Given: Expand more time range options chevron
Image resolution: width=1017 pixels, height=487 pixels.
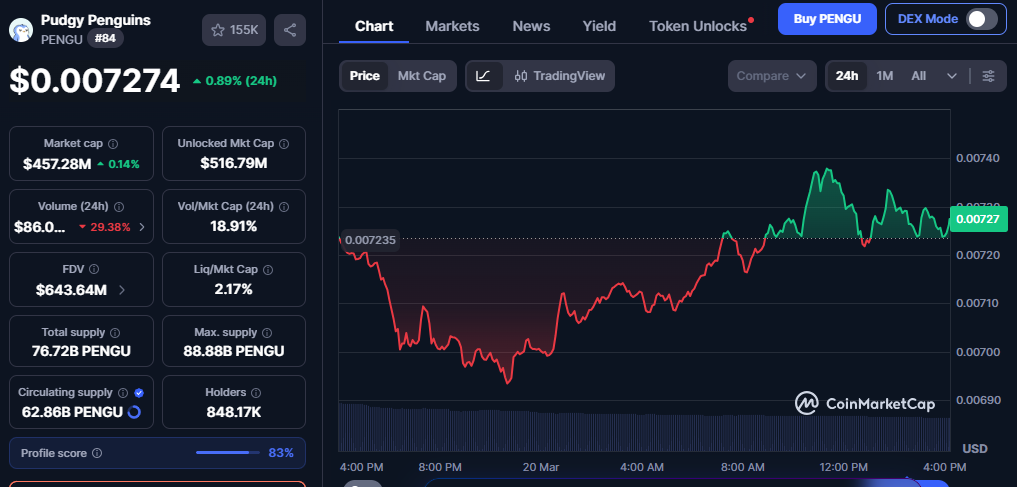Looking at the screenshot, I should tap(951, 76).
